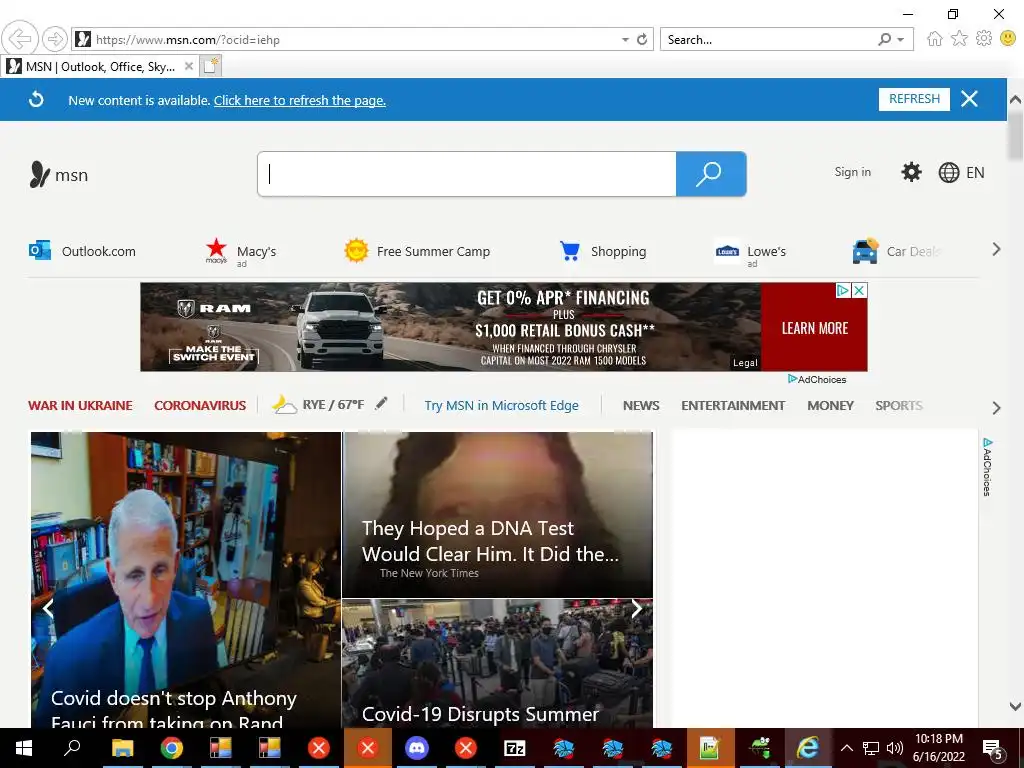Go back using the browser back arrow
The width and height of the screenshot is (1024, 768).
[20, 39]
